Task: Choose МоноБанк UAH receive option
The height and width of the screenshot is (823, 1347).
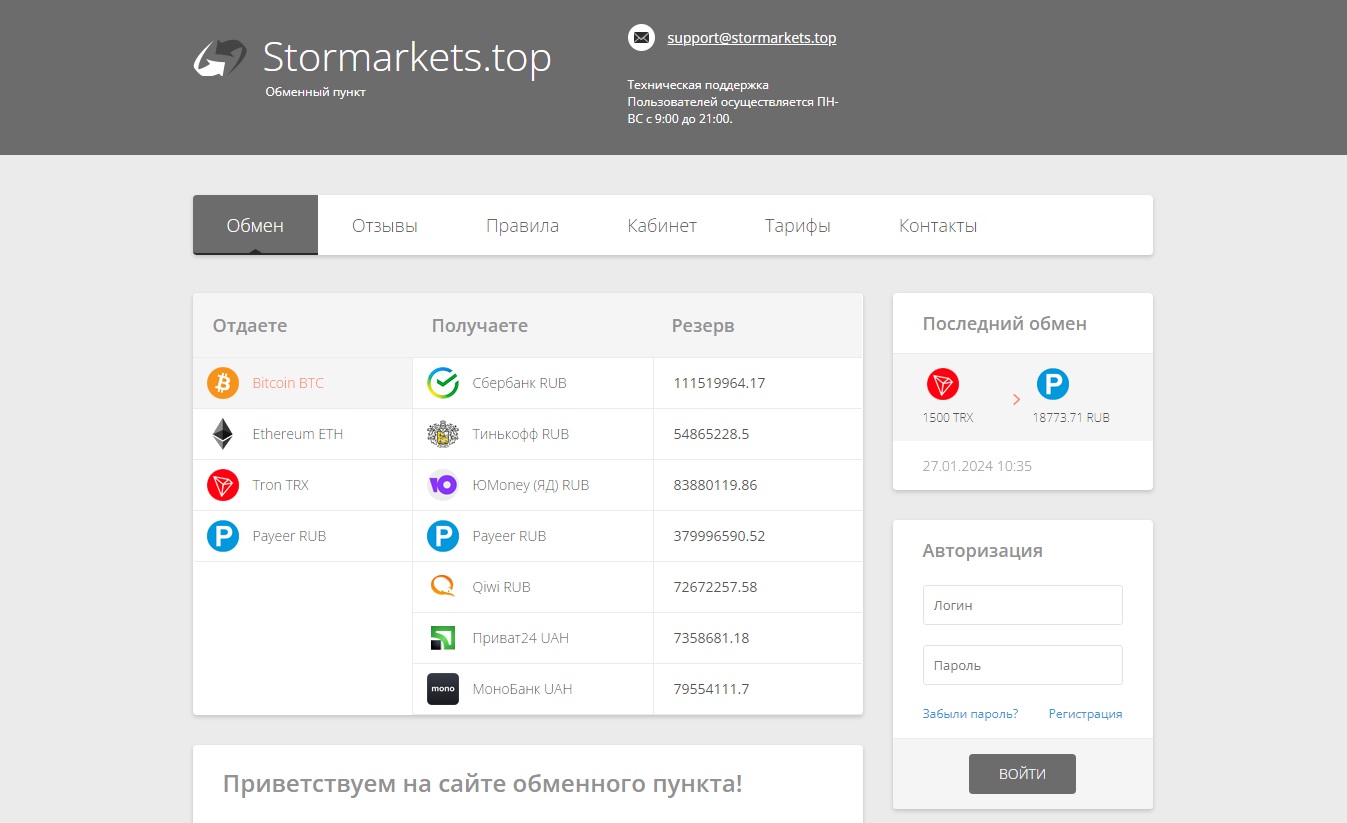Action: [533, 689]
